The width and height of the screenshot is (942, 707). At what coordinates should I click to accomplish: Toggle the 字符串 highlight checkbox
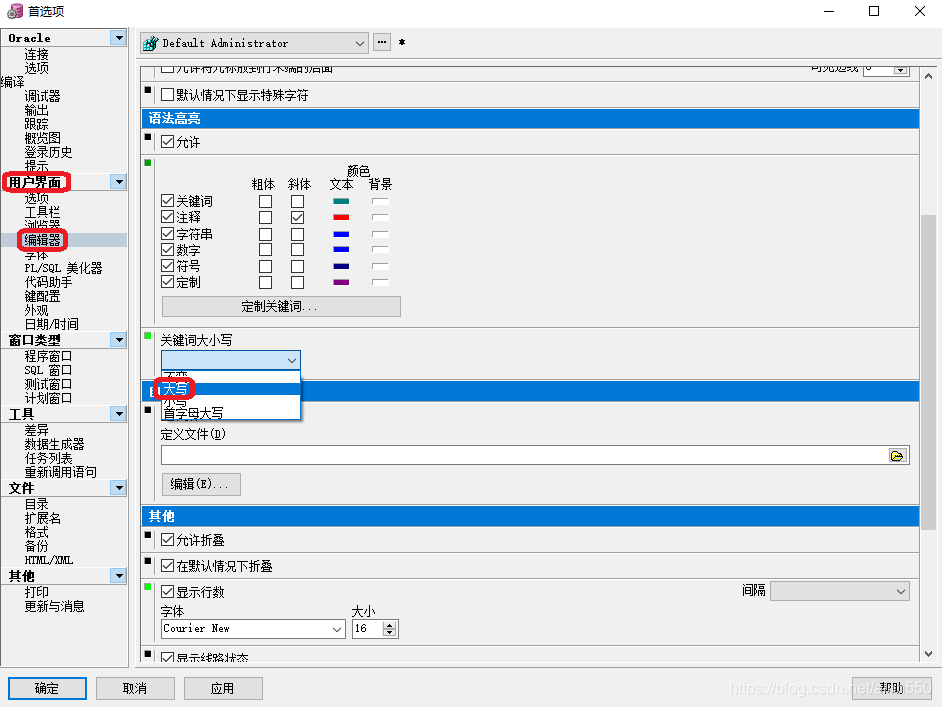[x=168, y=234]
